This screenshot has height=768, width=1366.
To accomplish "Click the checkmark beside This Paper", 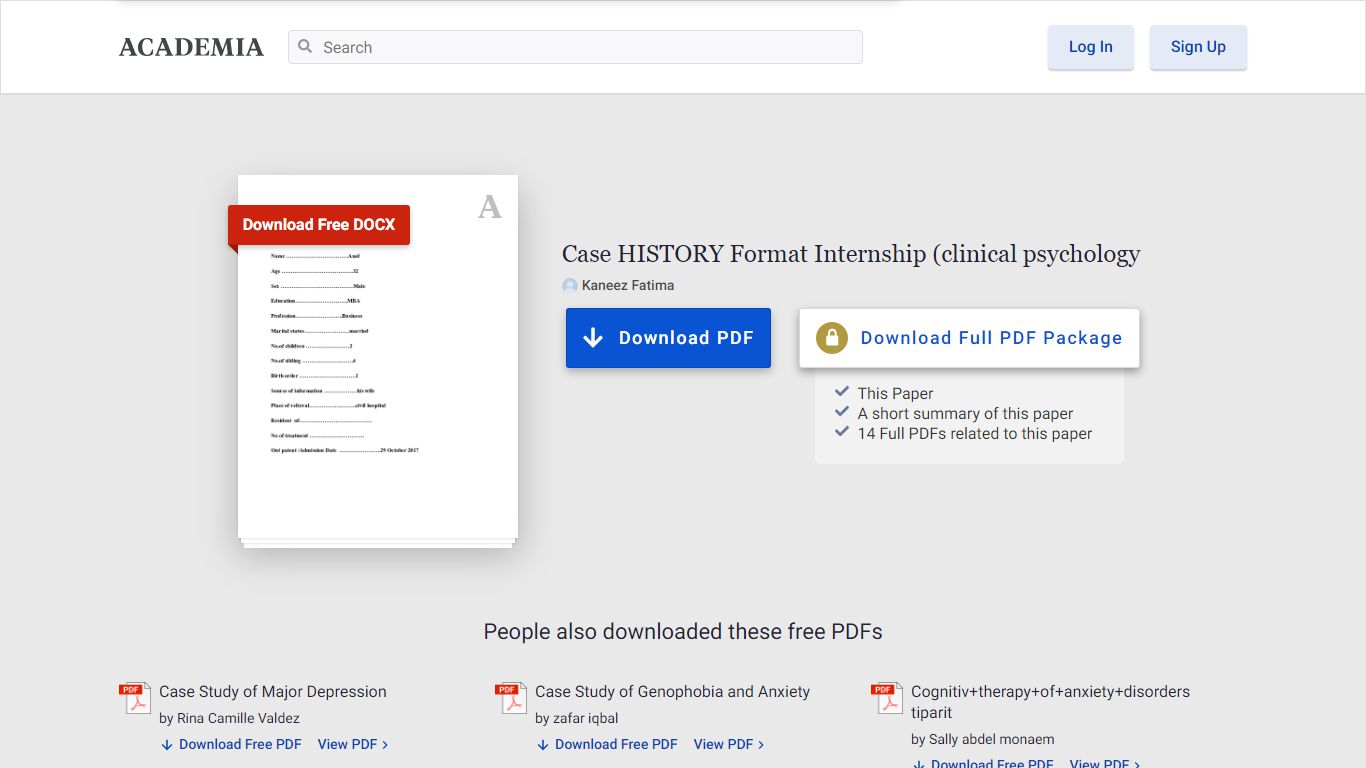I will click(x=842, y=392).
